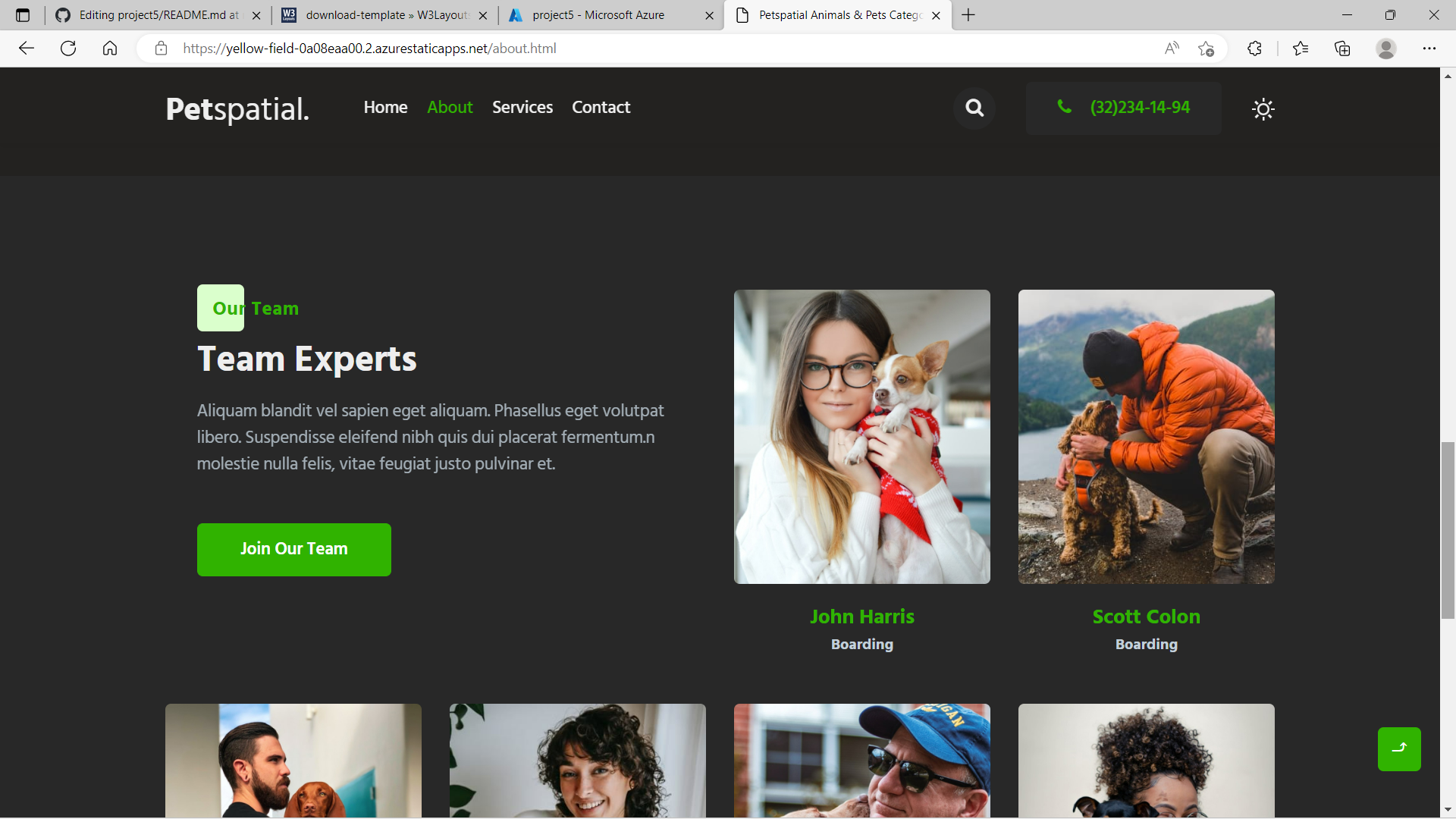This screenshot has height=819, width=1456.
Task: Call phone number (32)234-14-94 link
Action: 1139,108
